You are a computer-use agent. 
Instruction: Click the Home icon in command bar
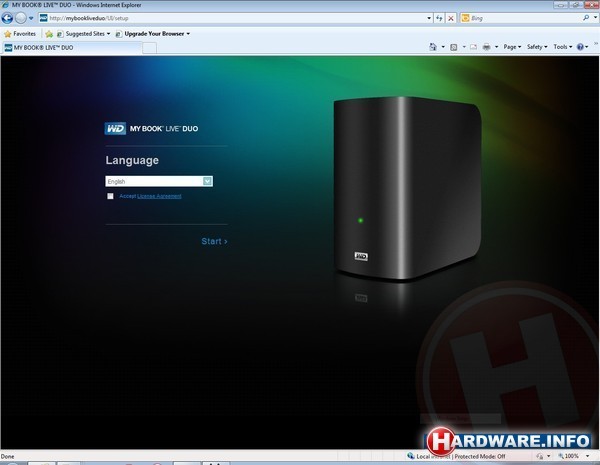[x=433, y=47]
